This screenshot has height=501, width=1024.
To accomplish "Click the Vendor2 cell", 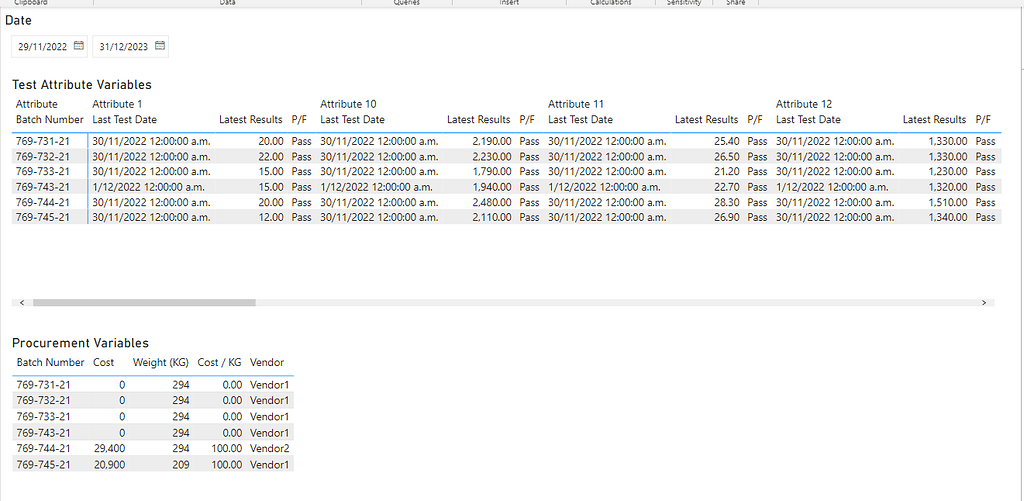I will [269, 448].
